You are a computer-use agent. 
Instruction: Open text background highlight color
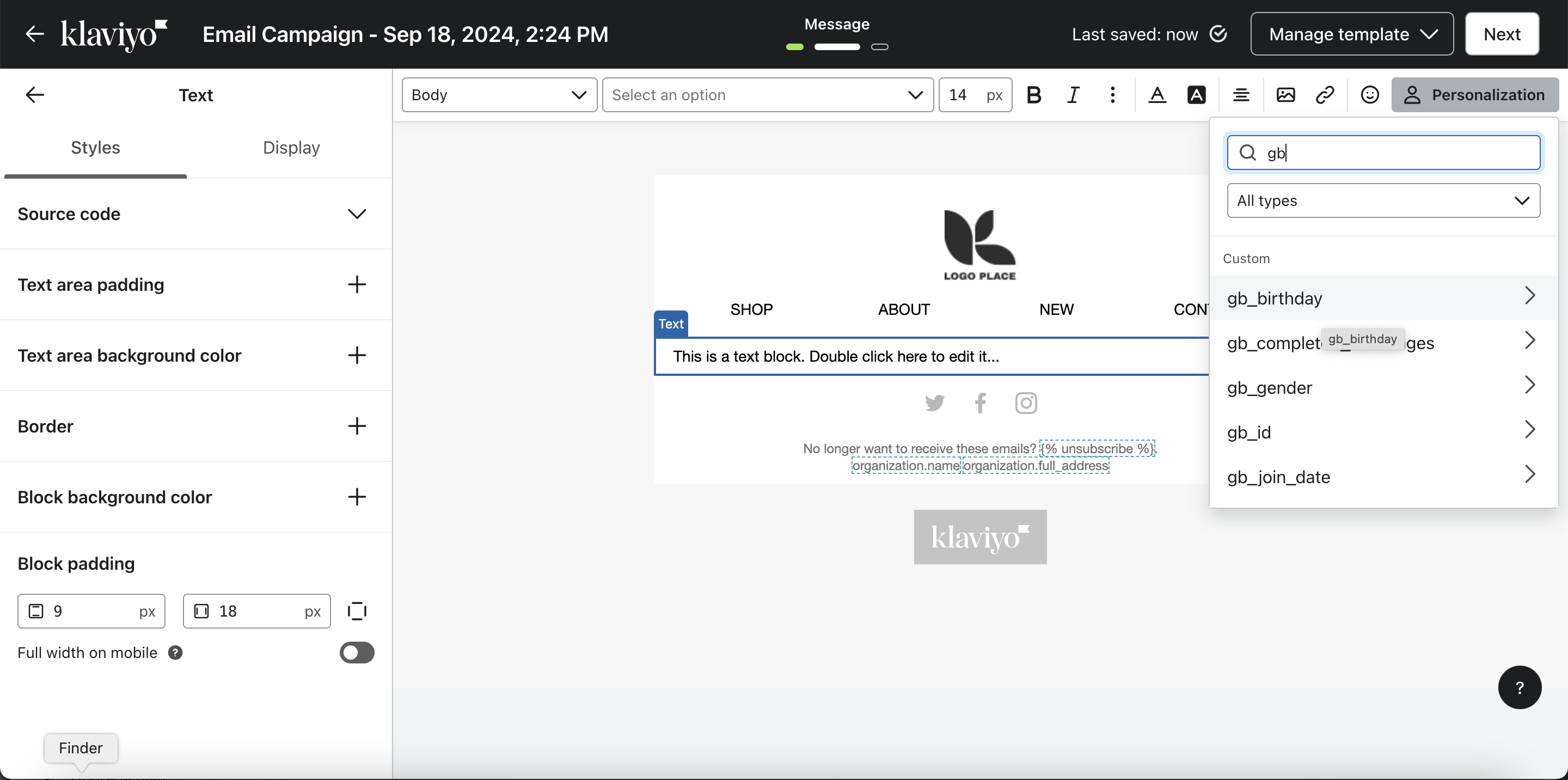point(1196,95)
